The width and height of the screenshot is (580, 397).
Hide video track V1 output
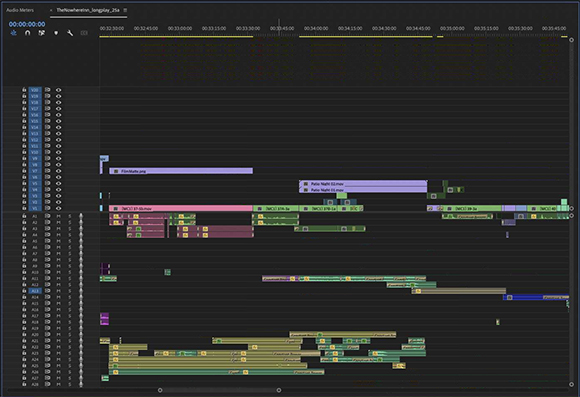[58, 208]
